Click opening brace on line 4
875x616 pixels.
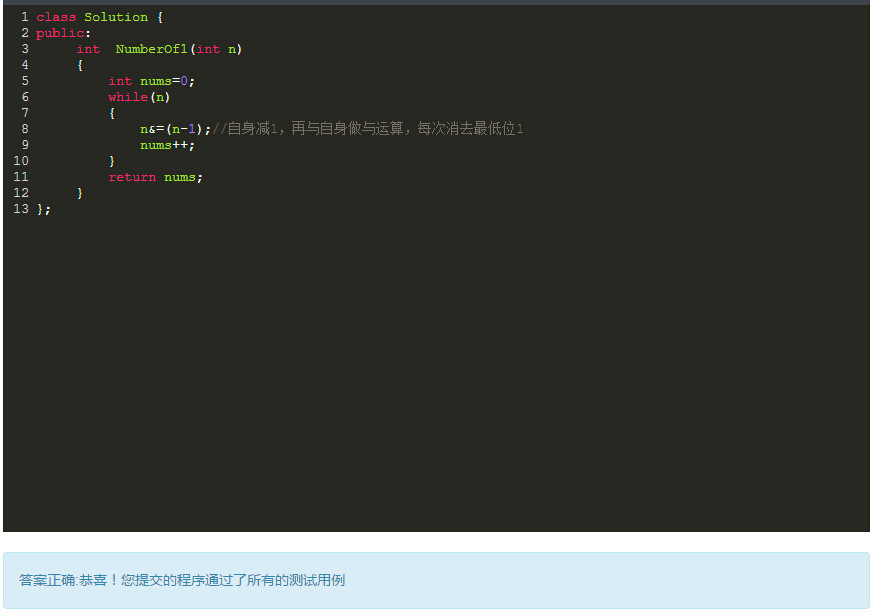(x=80, y=65)
